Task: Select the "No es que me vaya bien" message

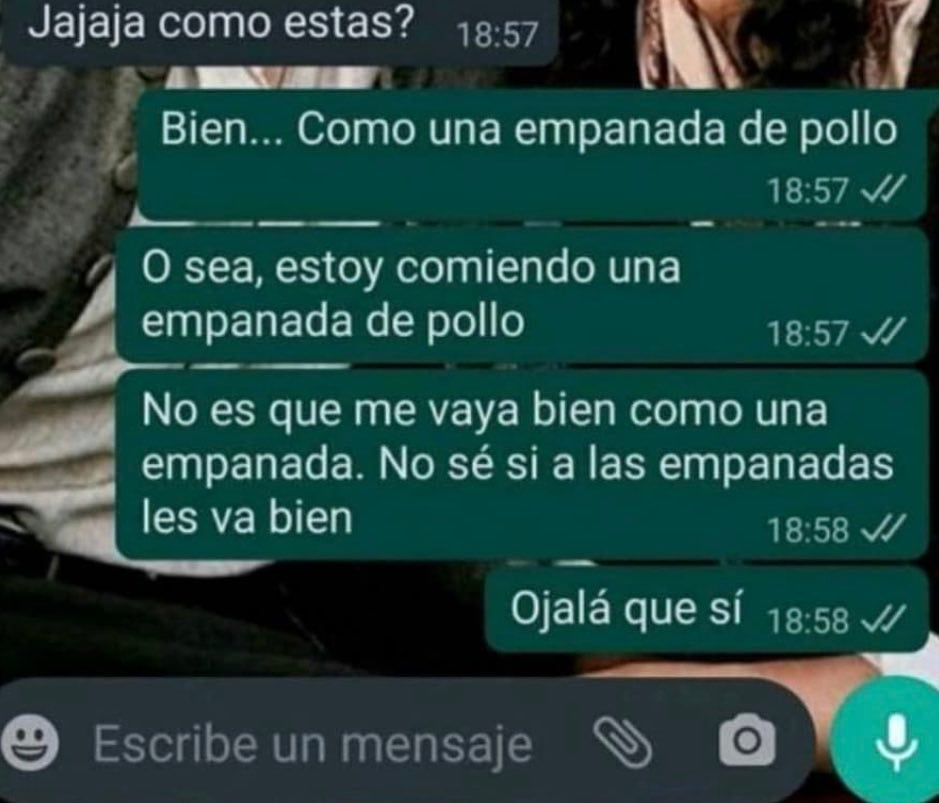Action: coord(521,465)
